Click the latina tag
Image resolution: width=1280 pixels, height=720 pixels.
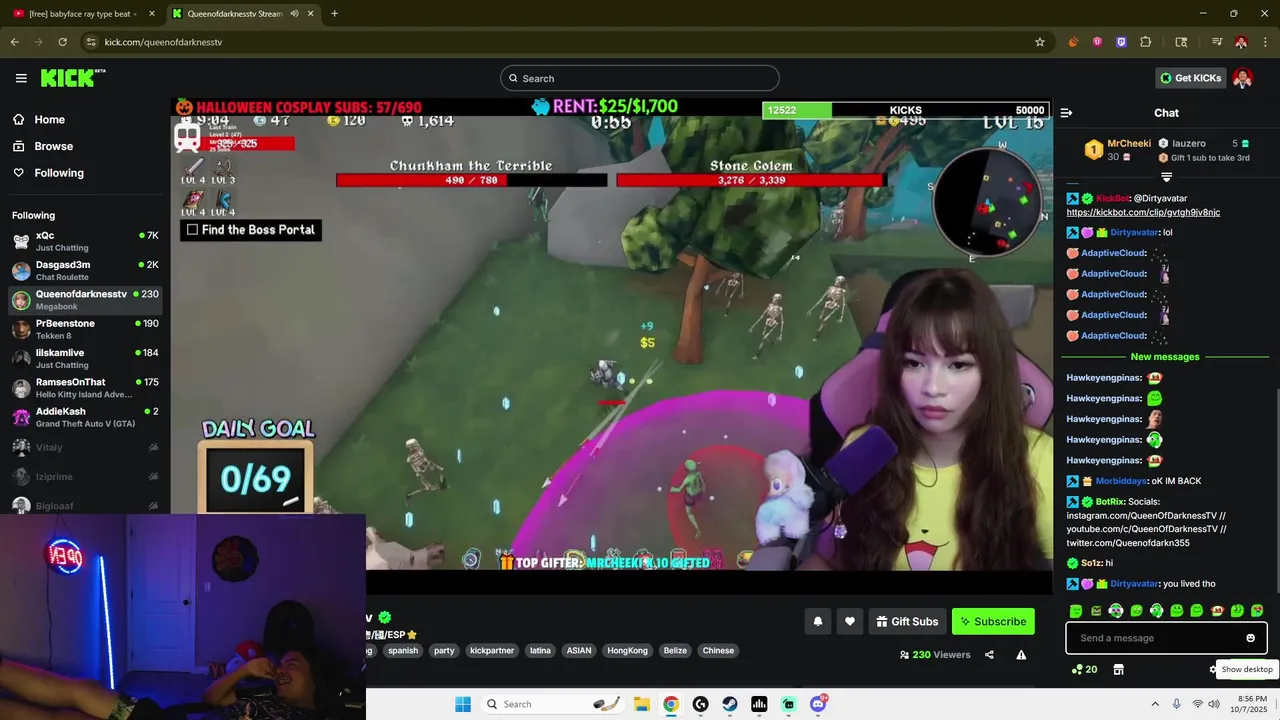tap(540, 651)
